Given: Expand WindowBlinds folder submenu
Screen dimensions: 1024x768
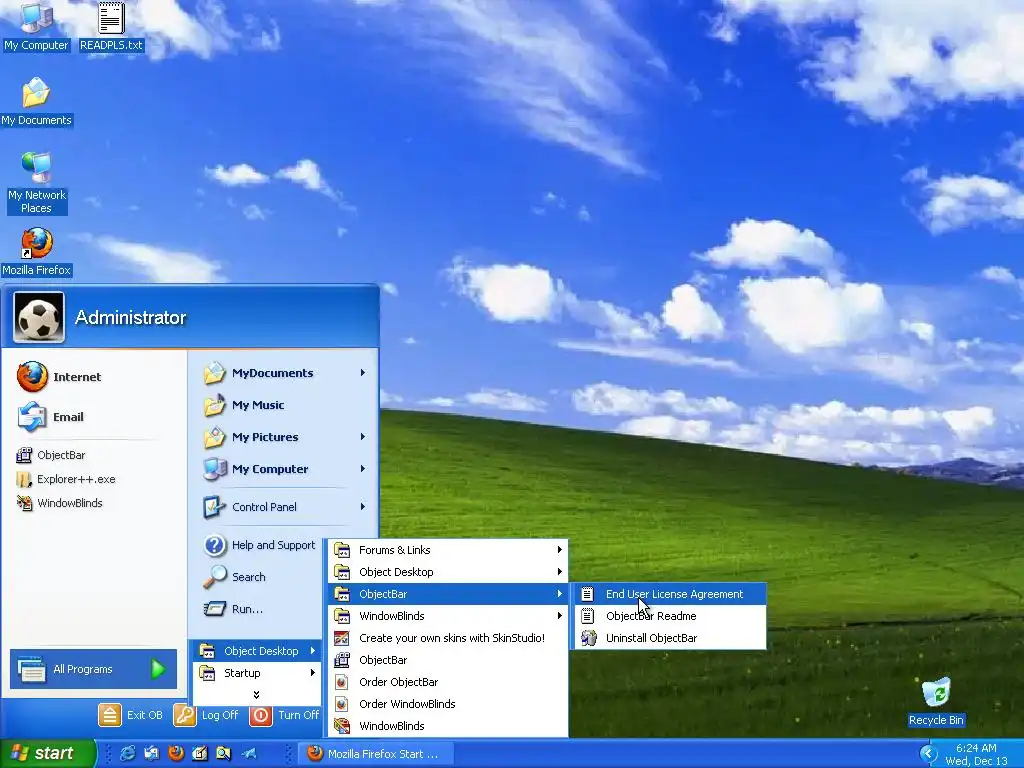Looking at the screenshot, I should (x=448, y=616).
